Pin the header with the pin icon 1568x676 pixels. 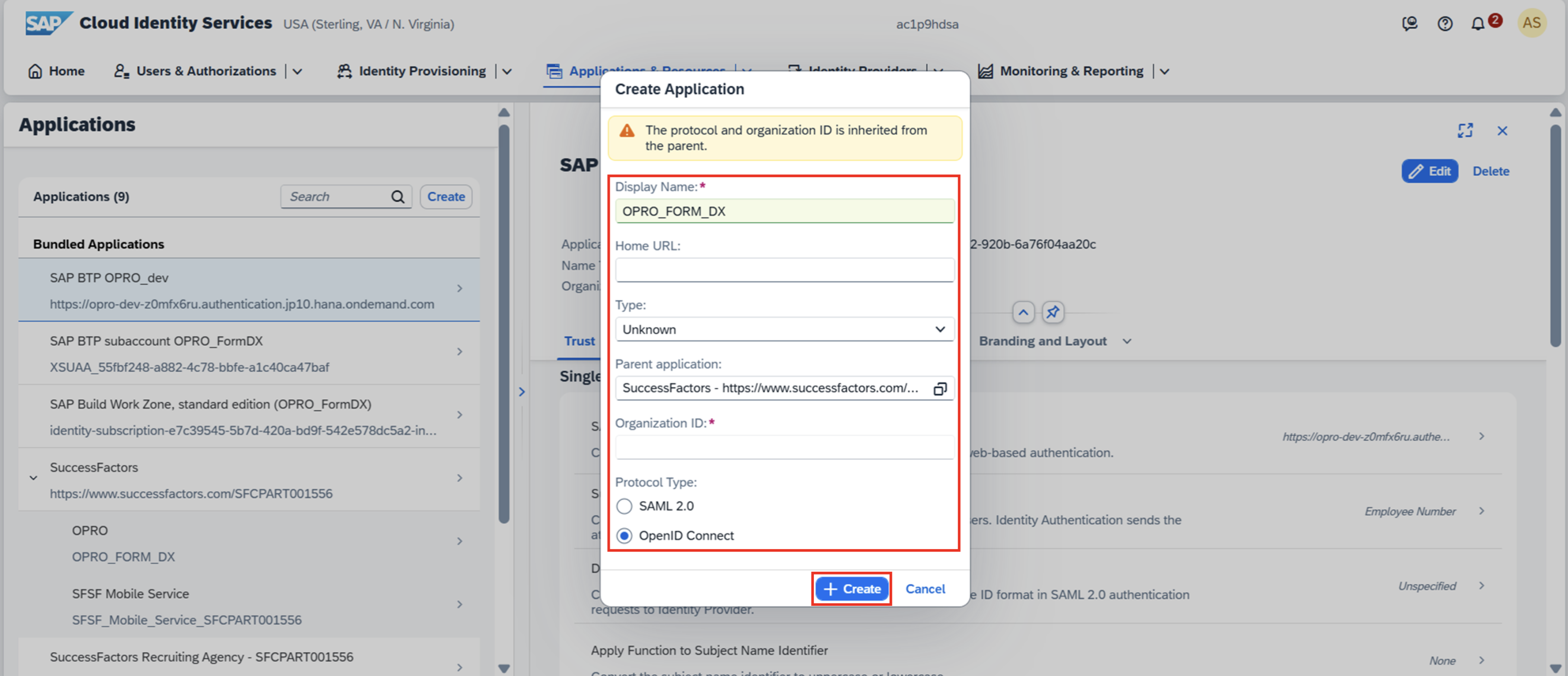point(1052,313)
